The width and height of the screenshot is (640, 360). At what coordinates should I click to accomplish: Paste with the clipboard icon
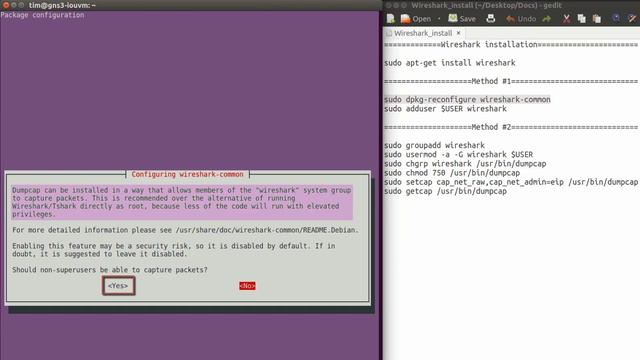597,19
